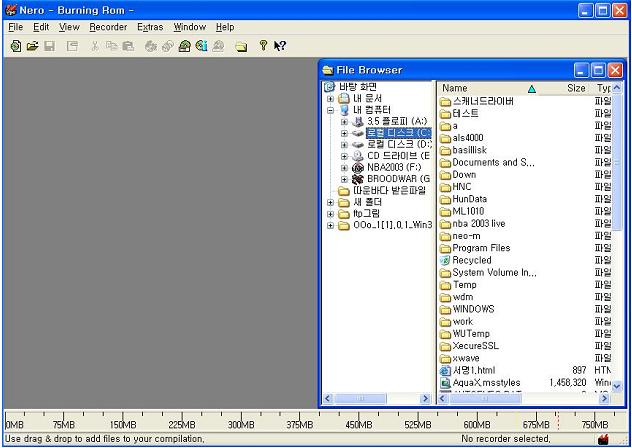Select the 스캐너드라이버 folder

483,101
